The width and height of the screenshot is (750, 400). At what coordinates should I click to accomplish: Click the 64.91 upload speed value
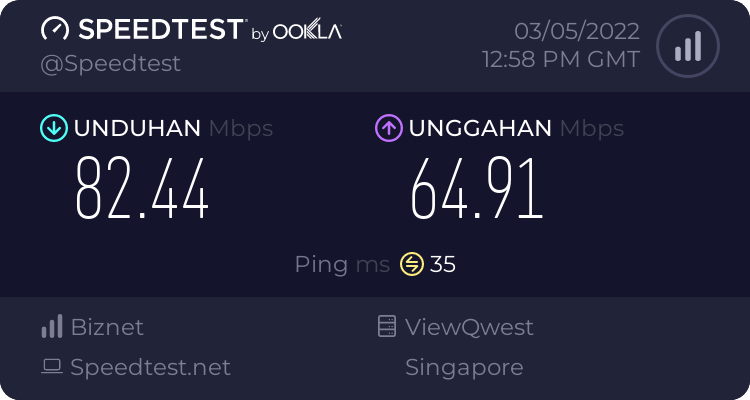click(x=477, y=190)
